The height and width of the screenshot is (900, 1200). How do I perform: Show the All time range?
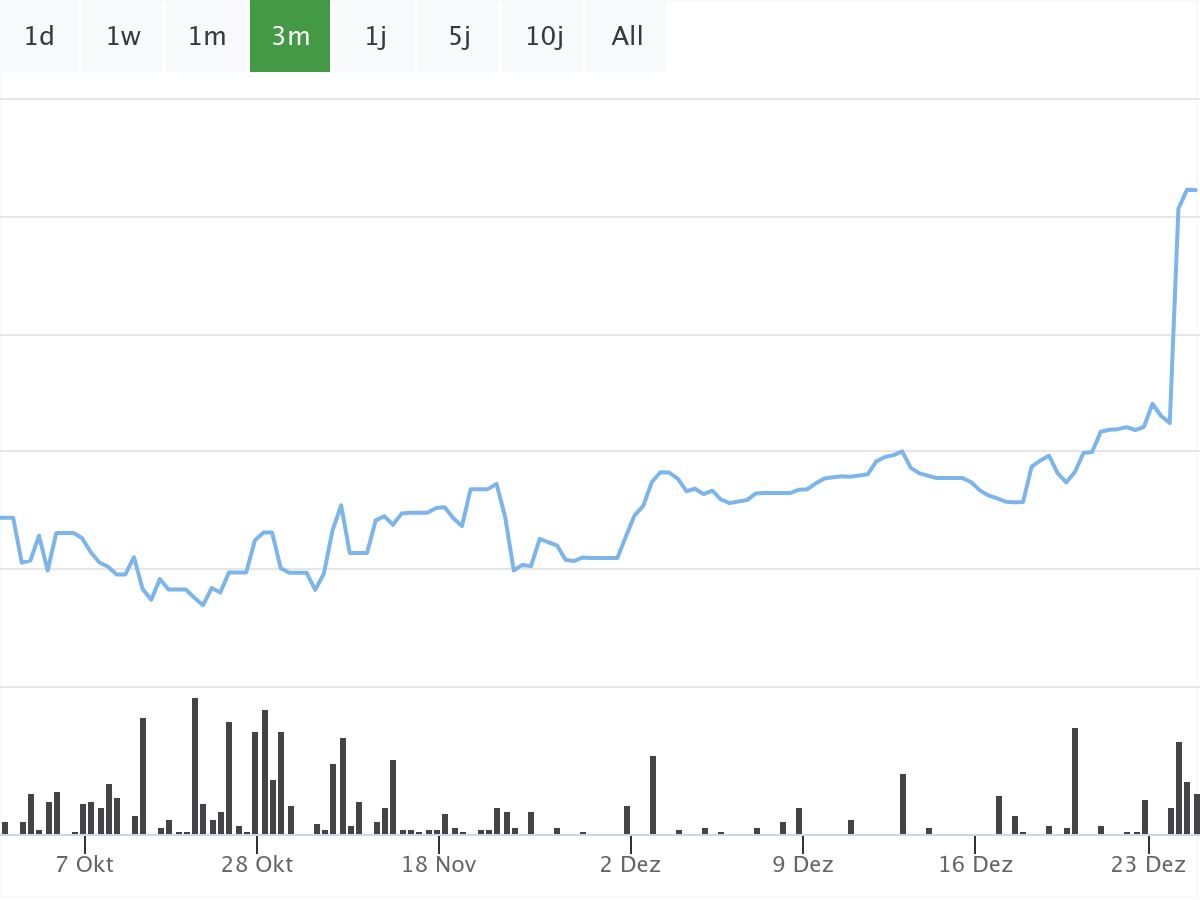click(627, 37)
